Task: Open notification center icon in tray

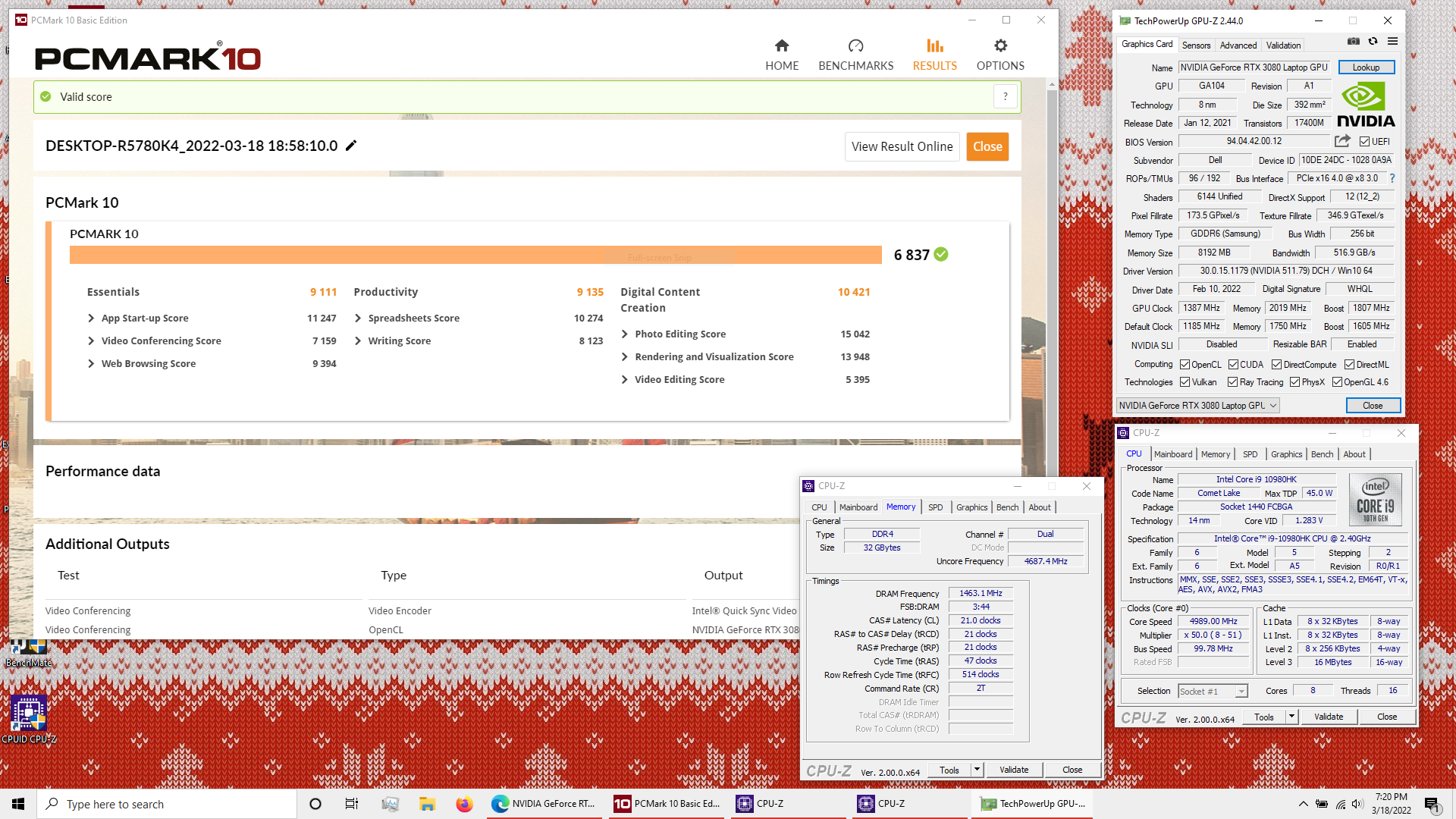Action: 1432,804
